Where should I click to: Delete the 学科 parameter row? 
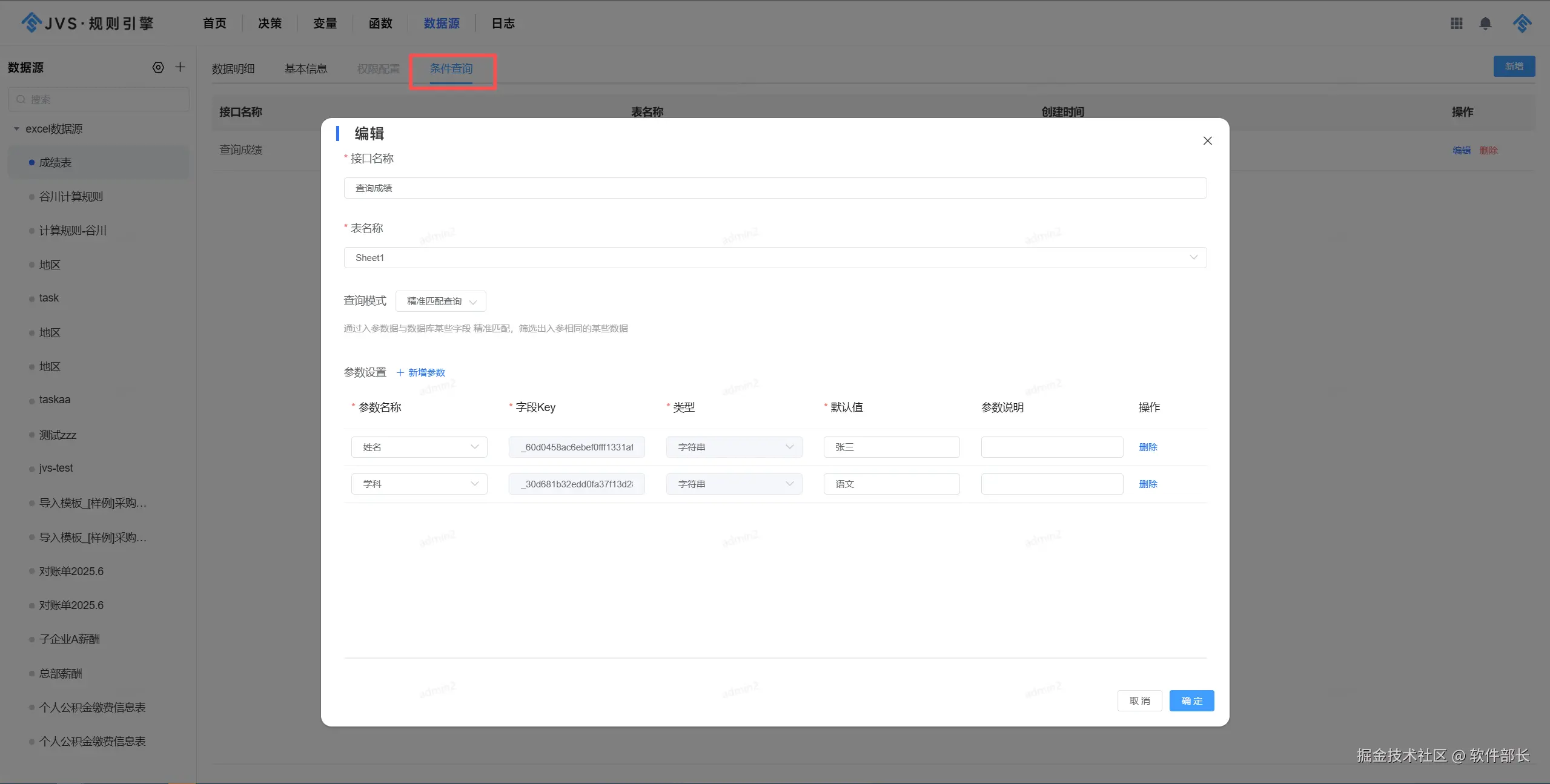pyautogui.click(x=1148, y=484)
